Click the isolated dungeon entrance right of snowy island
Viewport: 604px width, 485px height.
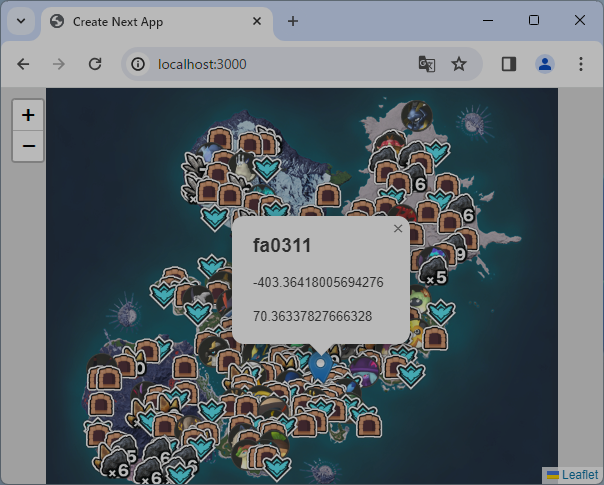pyautogui.click(x=329, y=195)
